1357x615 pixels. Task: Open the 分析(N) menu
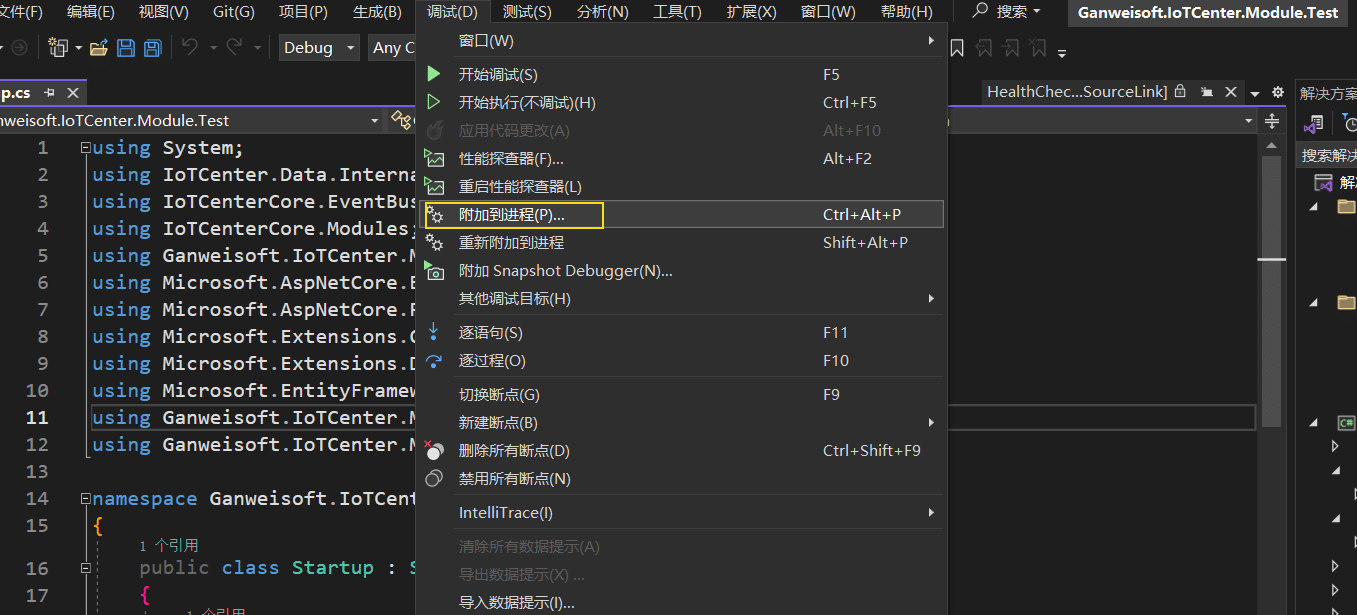pyautogui.click(x=603, y=12)
